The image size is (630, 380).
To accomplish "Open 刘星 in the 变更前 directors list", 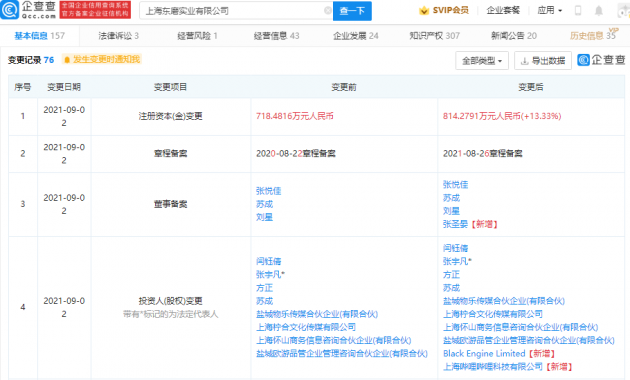I will pyautogui.click(x=264, y=217).
